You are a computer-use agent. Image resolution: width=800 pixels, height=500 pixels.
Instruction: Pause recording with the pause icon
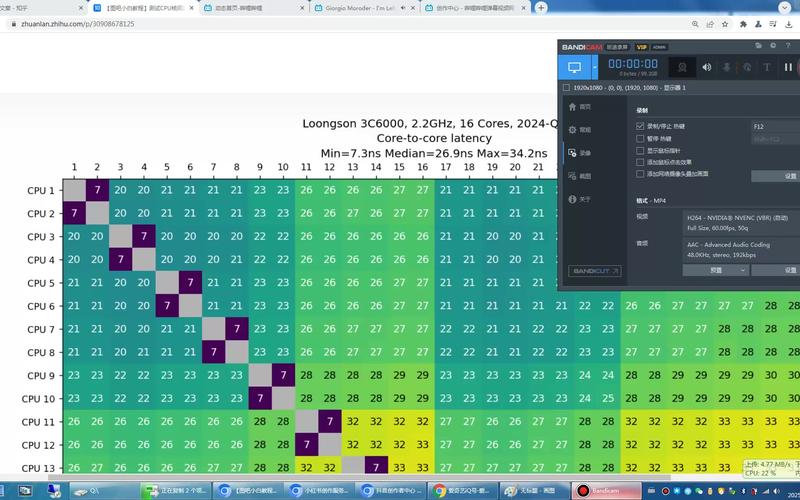point(788,67)
